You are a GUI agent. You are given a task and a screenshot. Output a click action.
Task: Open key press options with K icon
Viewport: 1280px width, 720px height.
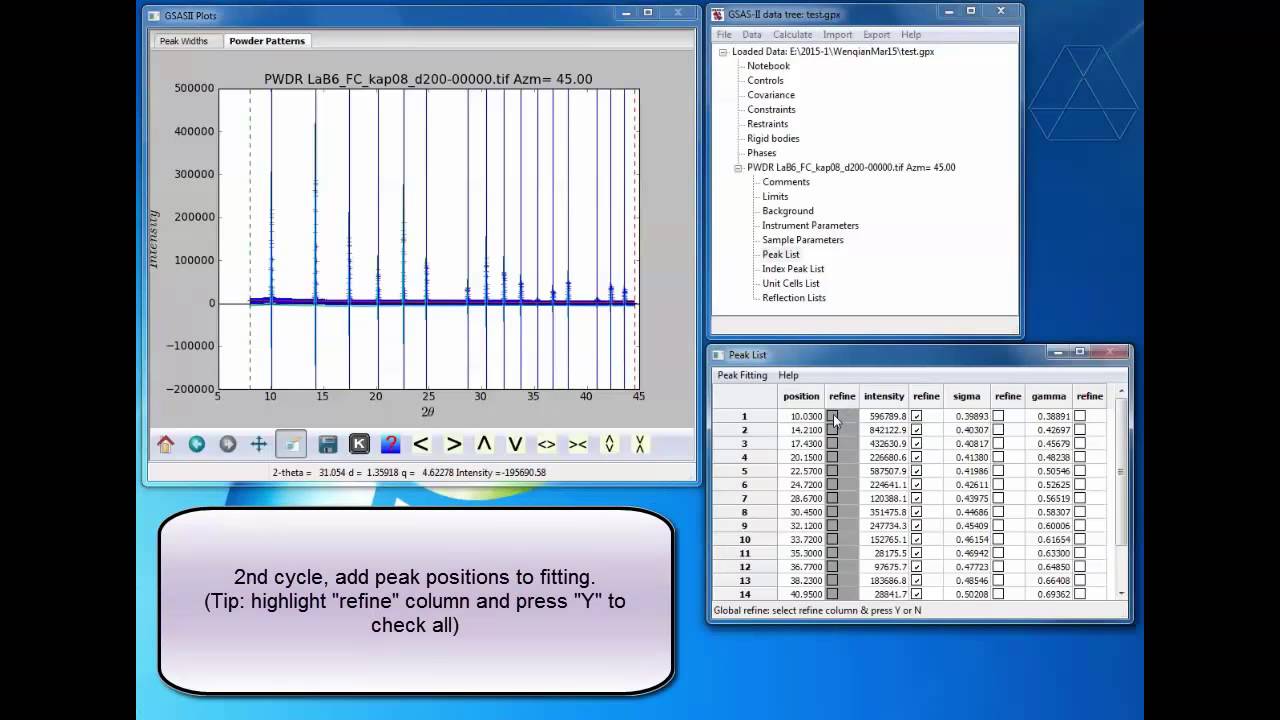tap(359, 444)
